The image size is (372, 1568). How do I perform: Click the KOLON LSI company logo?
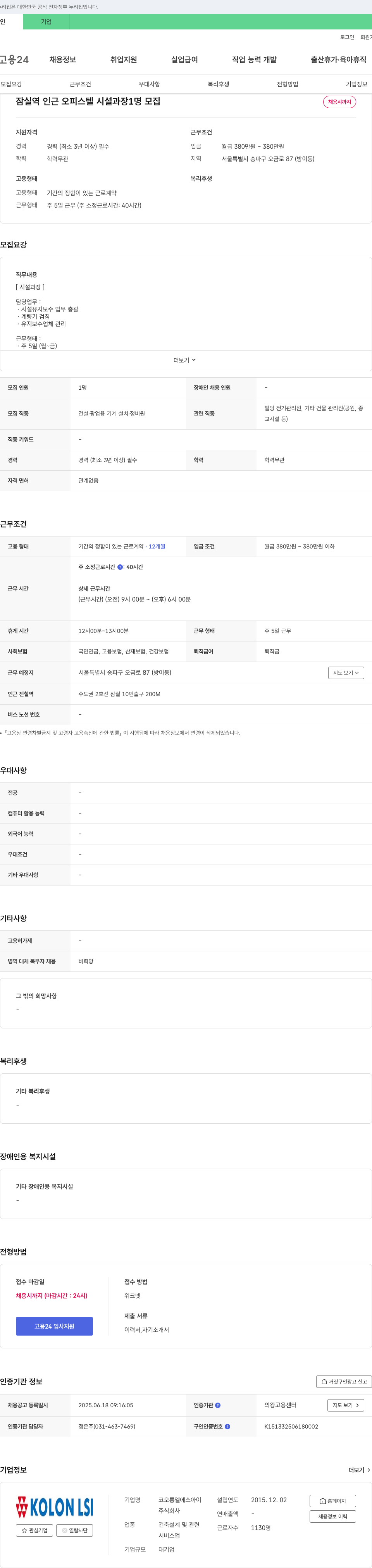tap(55, 1506)
